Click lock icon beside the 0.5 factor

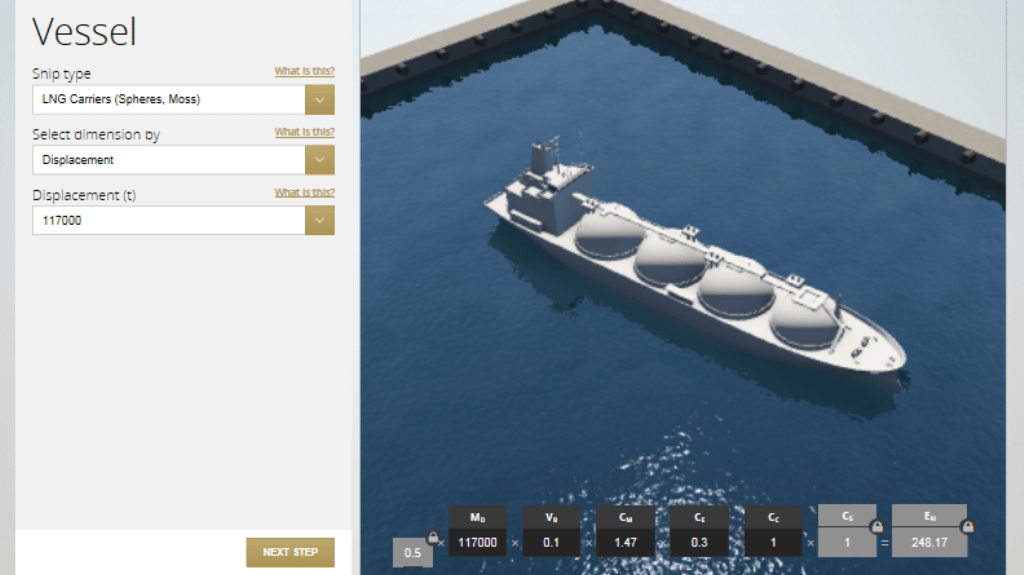pyautogui.click(x=433, y=538)
